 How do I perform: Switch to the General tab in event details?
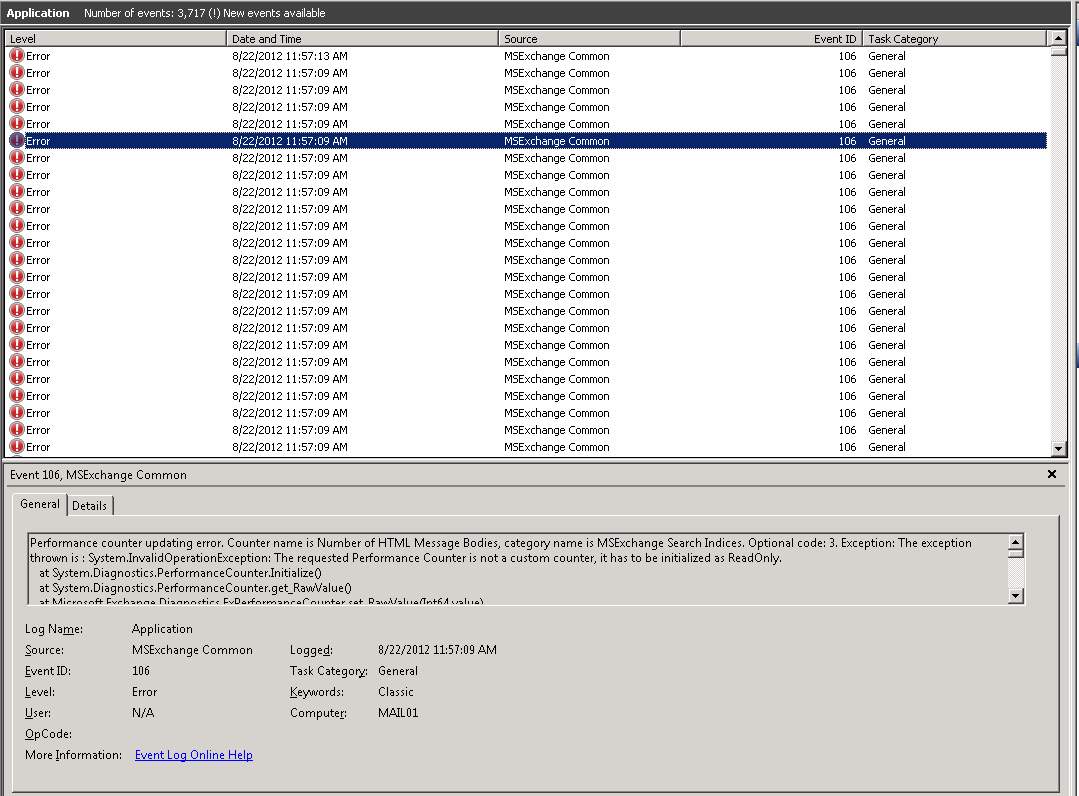40,504
